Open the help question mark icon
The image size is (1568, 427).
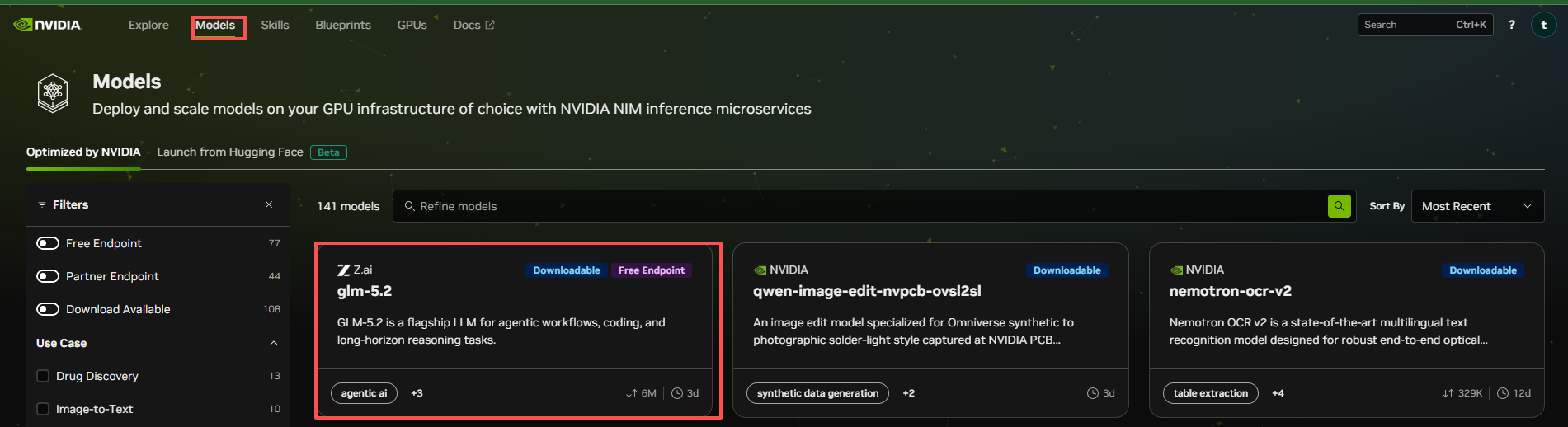tap(1512, 25)
